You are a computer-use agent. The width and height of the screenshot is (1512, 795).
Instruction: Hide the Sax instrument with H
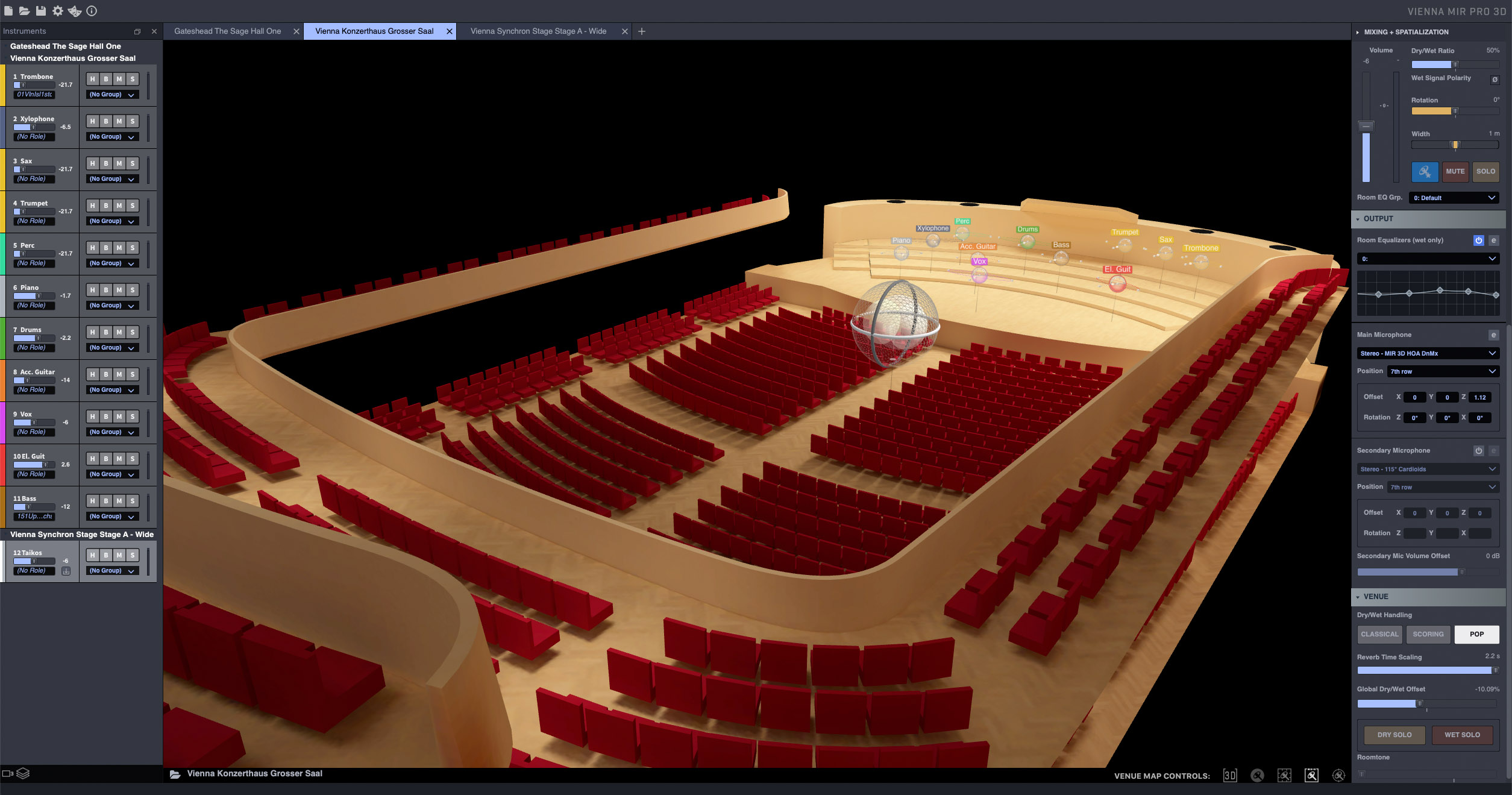coord(92,163)
